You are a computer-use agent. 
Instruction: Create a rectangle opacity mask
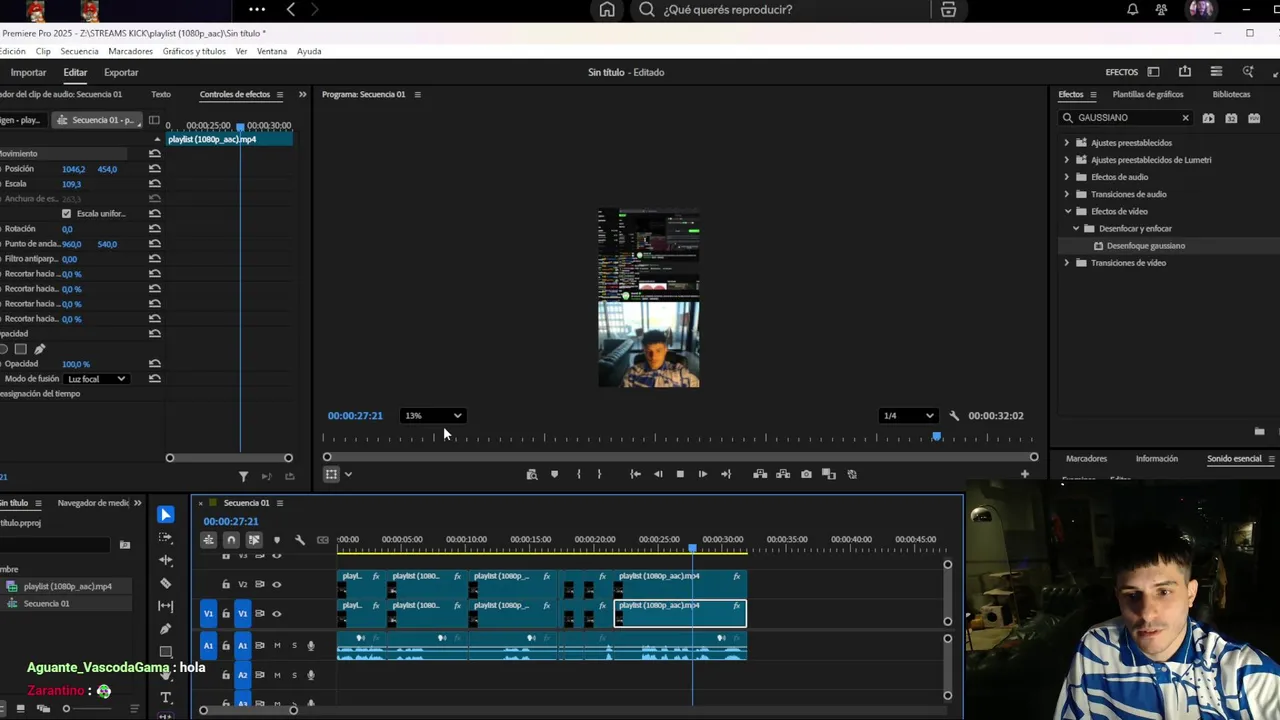pyautogui.click(x=20, y=349)
